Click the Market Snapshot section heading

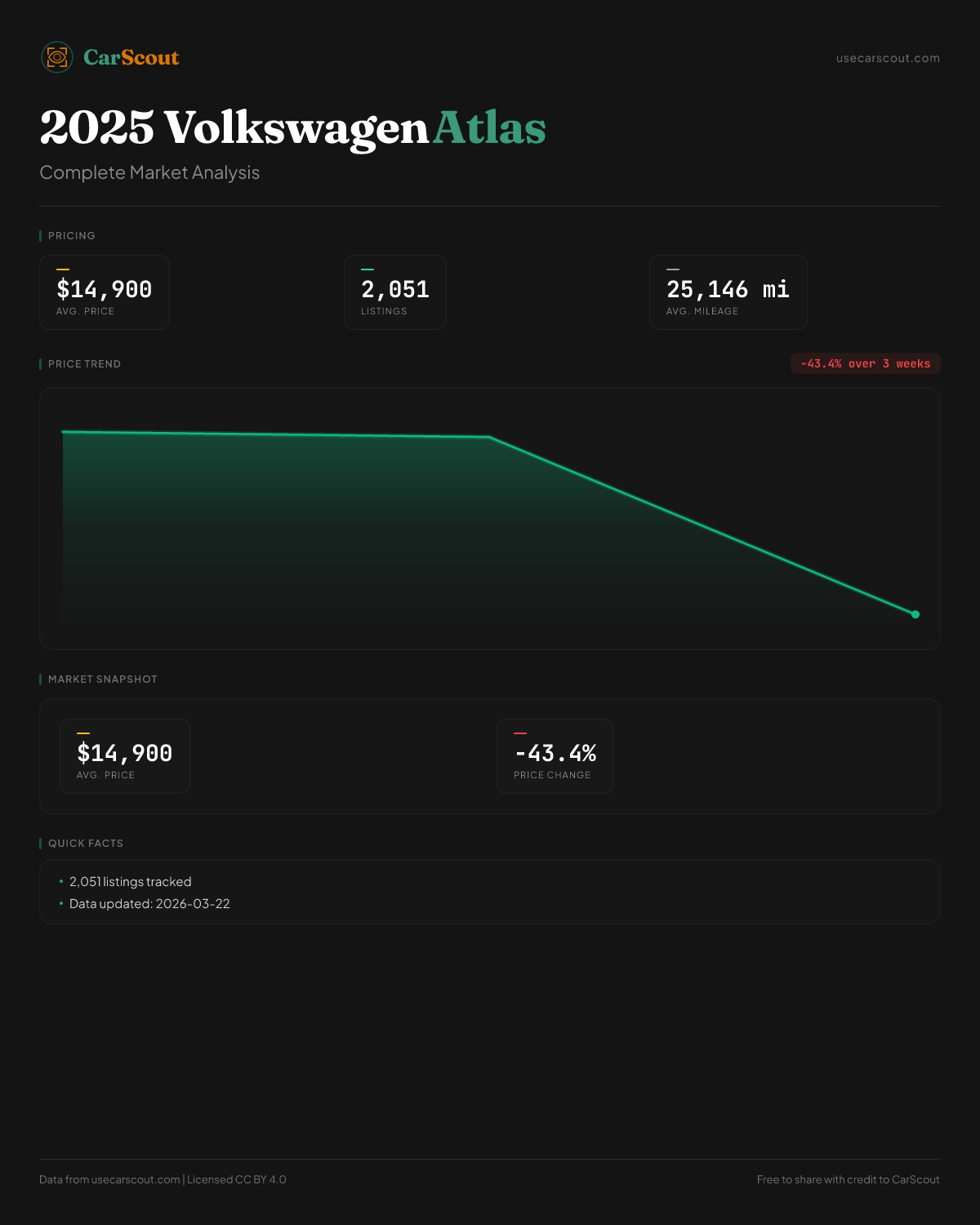click(x=102, y=679)
